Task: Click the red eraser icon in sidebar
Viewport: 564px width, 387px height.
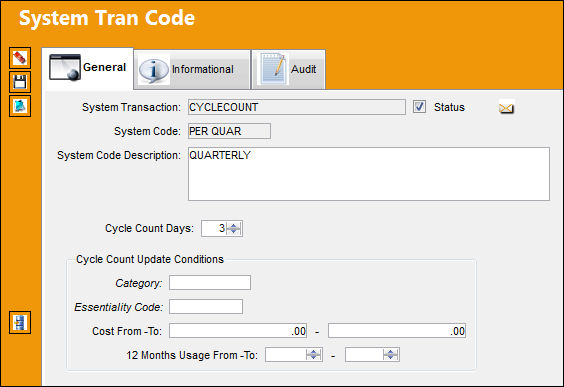Action: click(20, 58)
